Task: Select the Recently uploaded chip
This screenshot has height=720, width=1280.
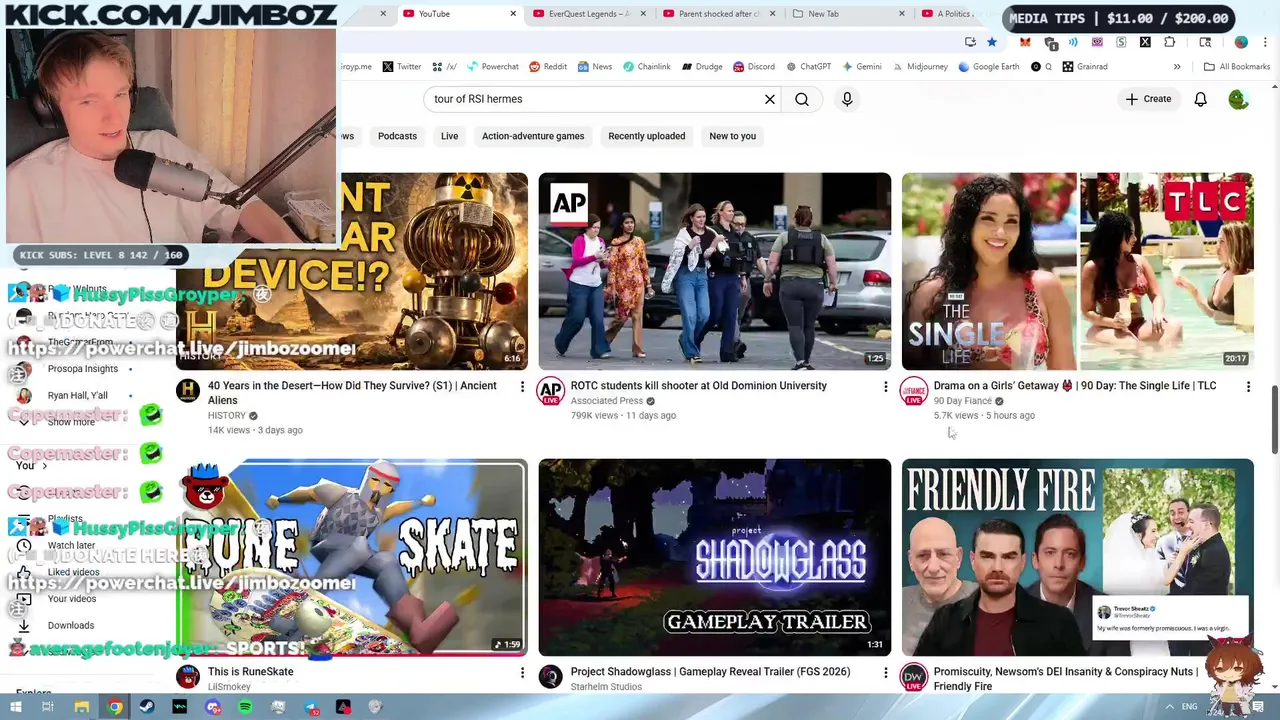Action: (x=646, y=136)
